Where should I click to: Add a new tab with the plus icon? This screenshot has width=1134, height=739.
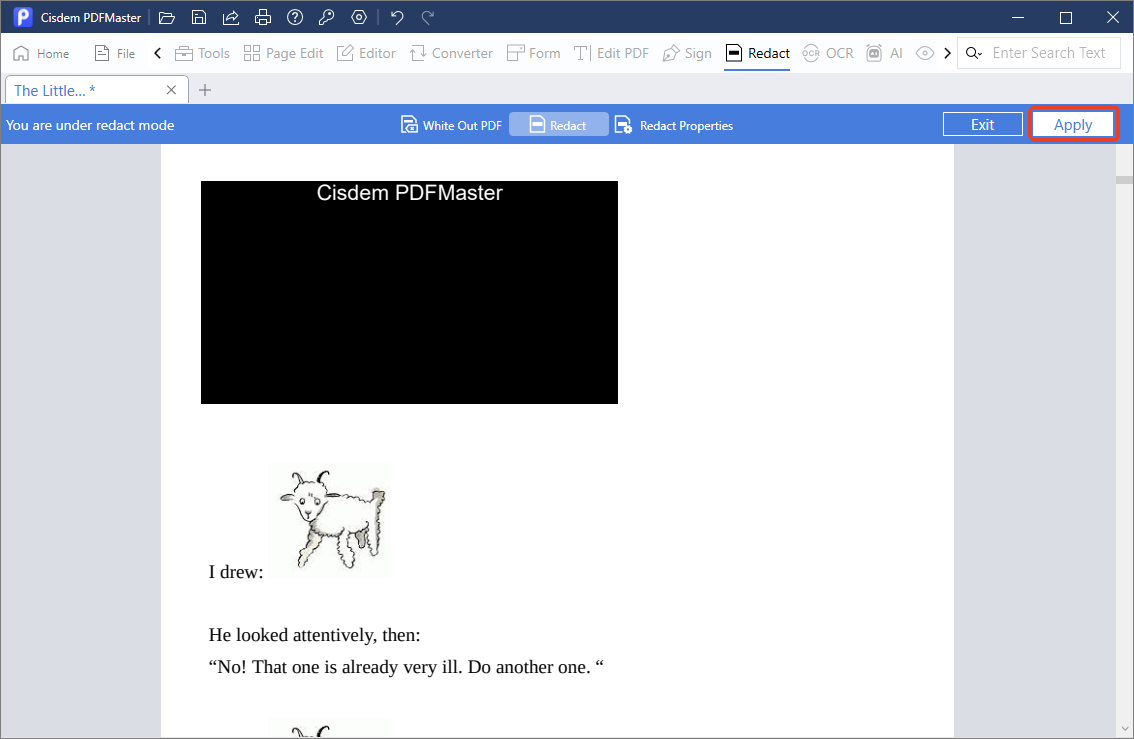click(x=205, y=90)
